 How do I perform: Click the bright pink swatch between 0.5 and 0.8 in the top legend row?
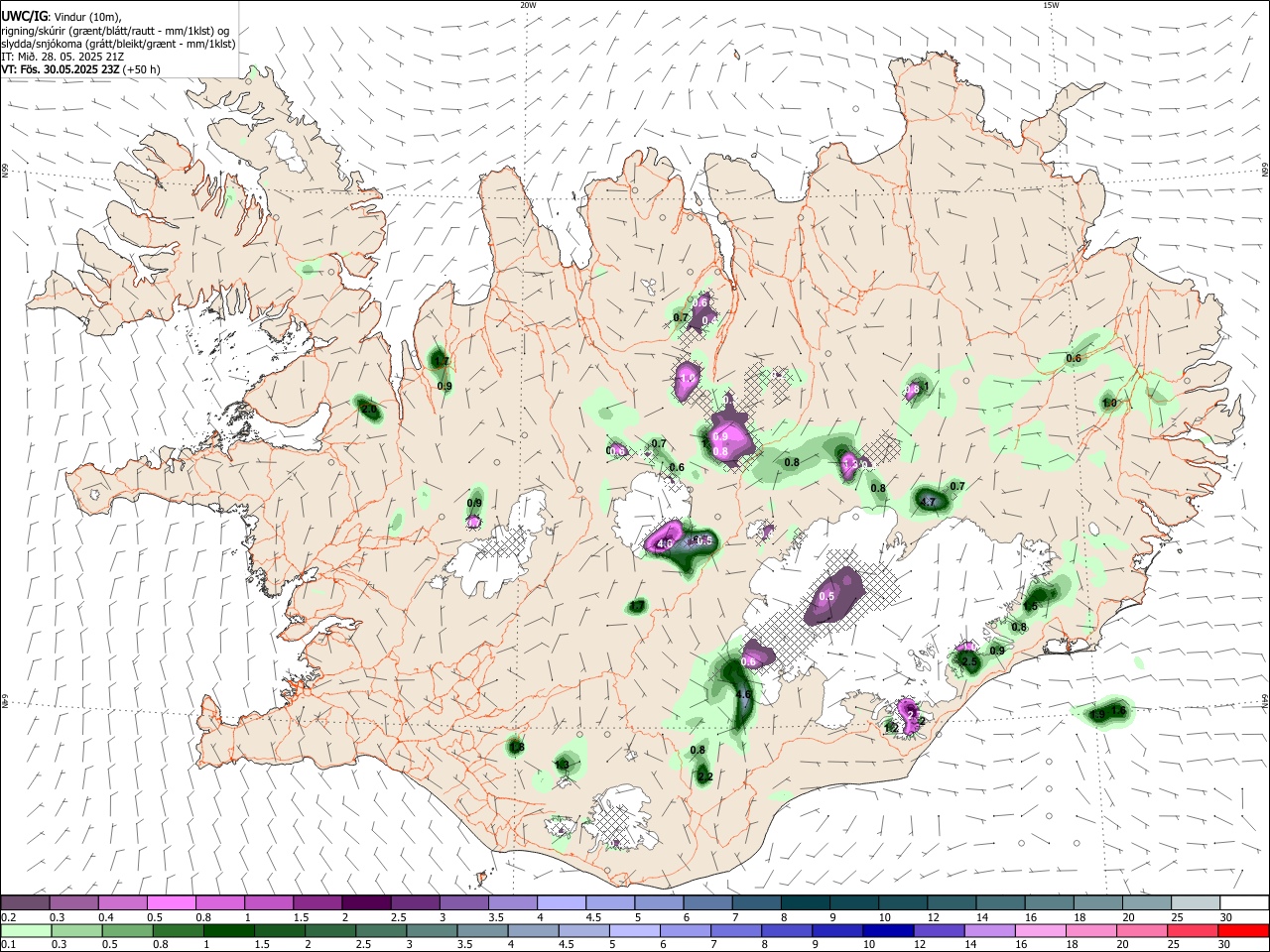(x=171, y=902)
